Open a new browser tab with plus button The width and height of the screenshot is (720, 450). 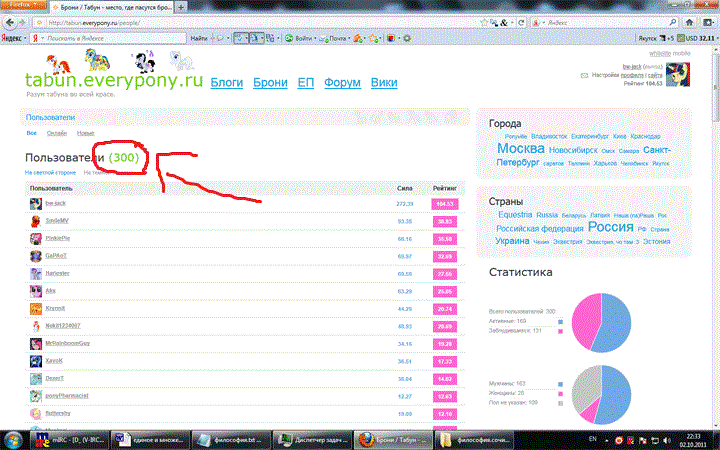pyautogui.click(x=181, y=7)
